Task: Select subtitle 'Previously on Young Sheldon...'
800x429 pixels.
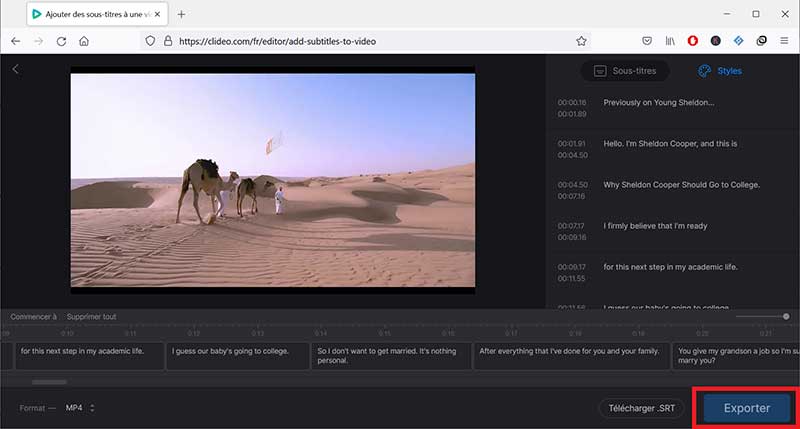Action: pyautogui.click(x=659, y=103)
